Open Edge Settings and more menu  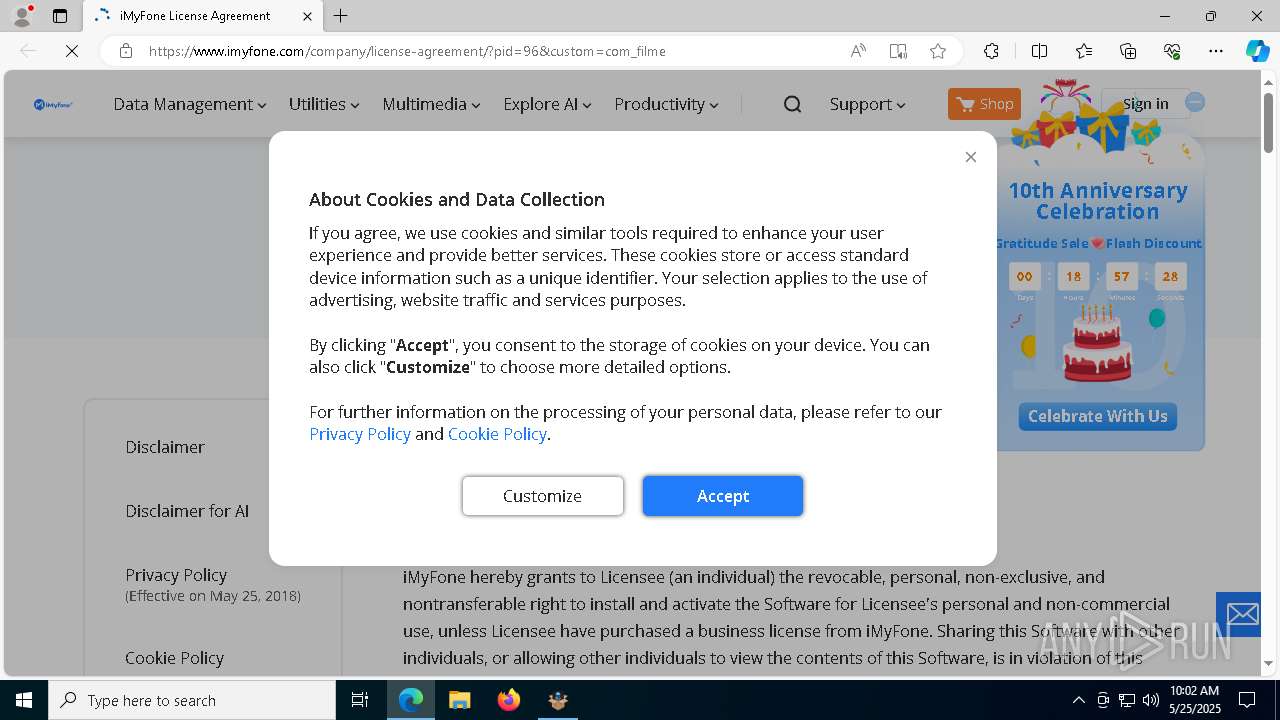[1216, 51]
